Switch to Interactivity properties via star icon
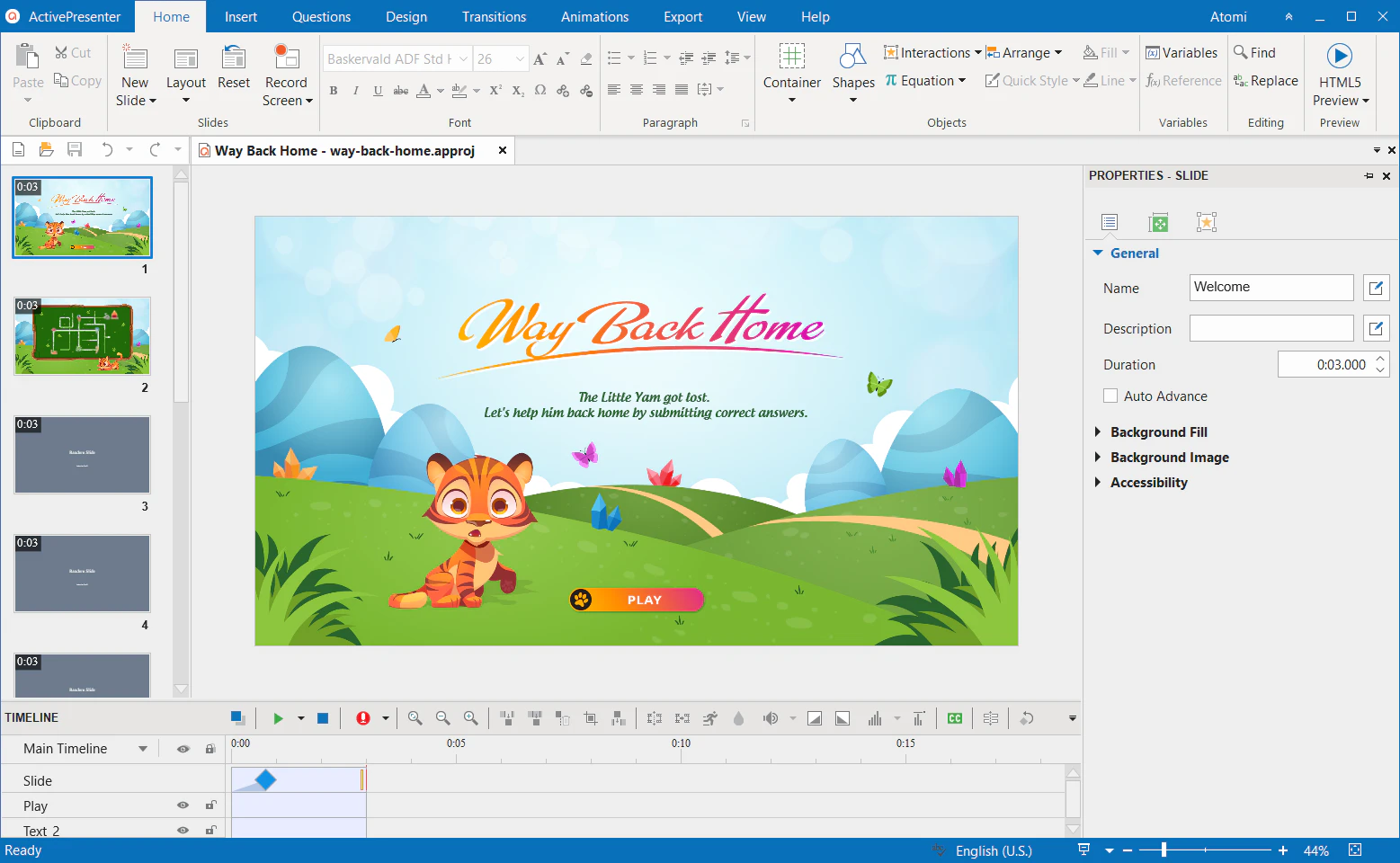Screen dimensions: 1400x863 [1206, 221]
